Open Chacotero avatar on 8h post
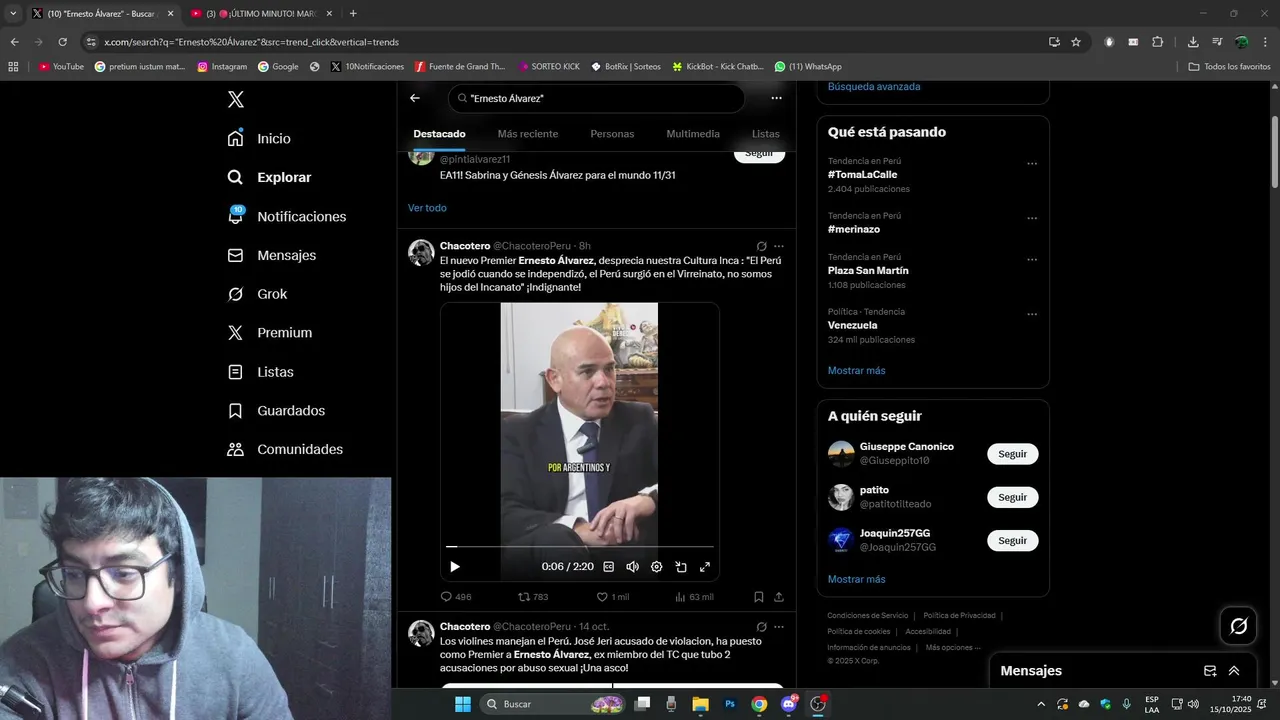The width and height of the screenshot is (1280, 720). pyautogui.click(x=421, y=252)
